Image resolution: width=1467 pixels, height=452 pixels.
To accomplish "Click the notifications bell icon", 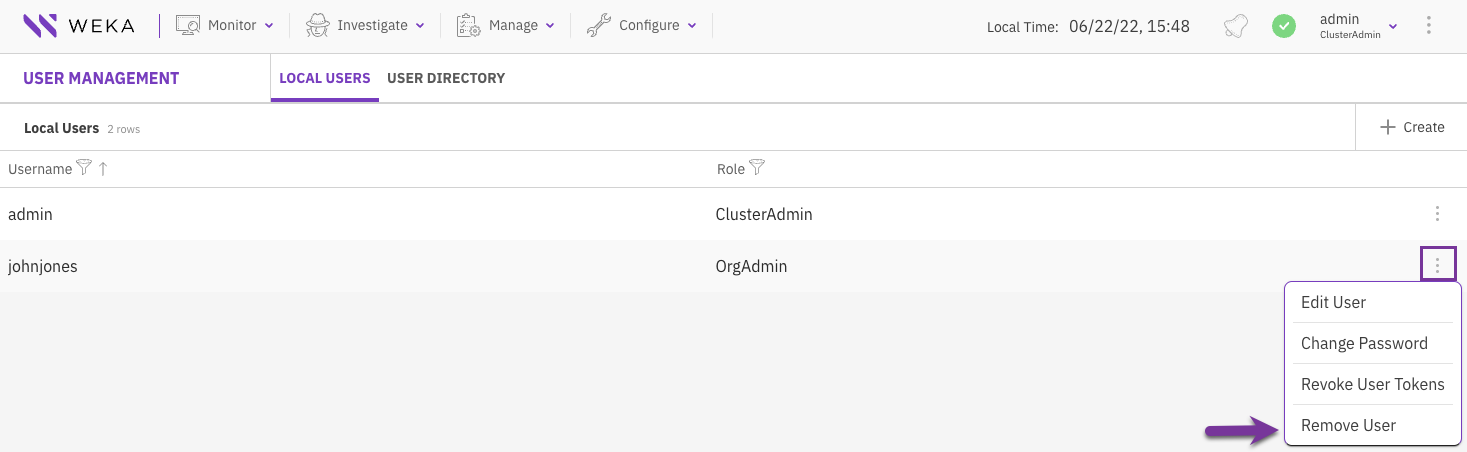I will 1236,27.
